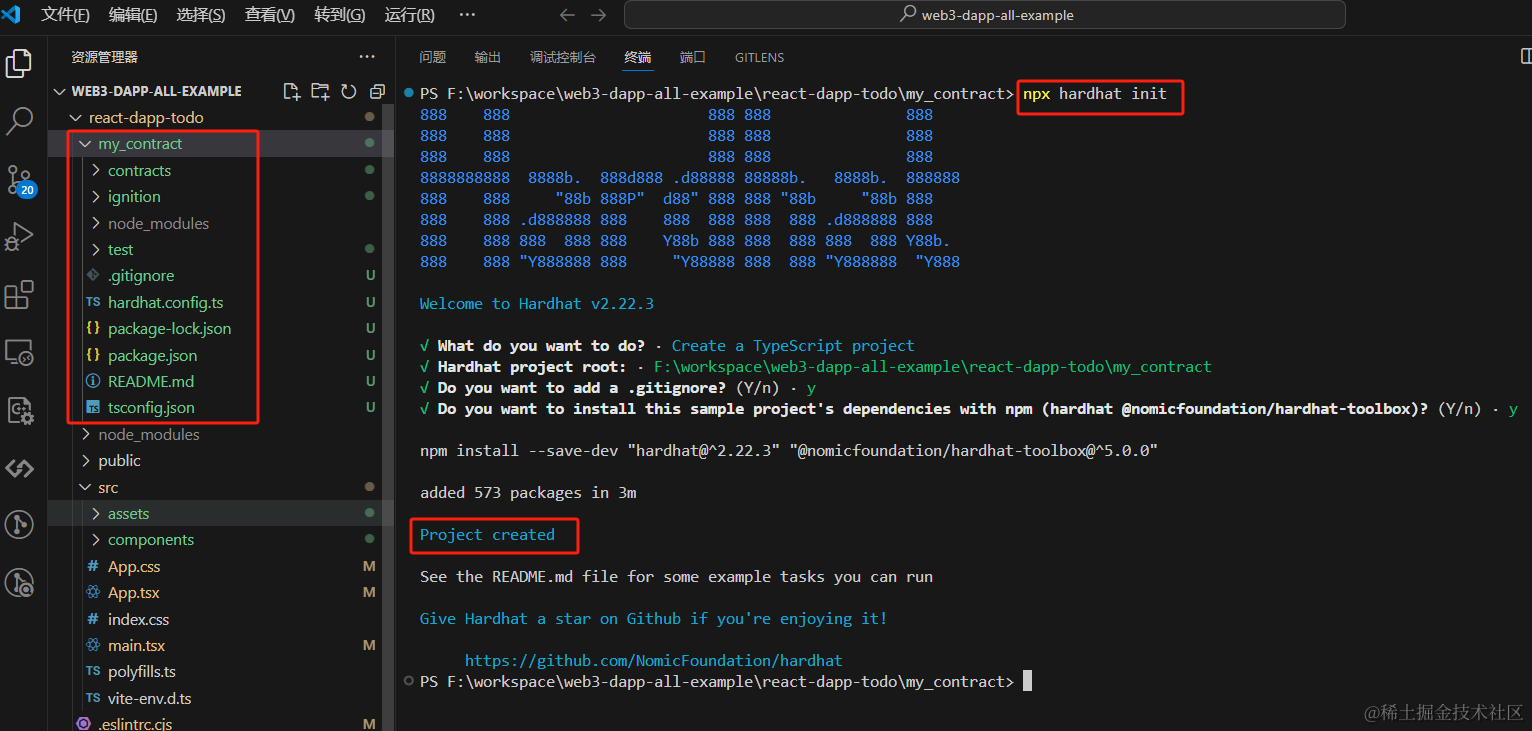The width and height of the screenshot is (1532, 731).
Task: Switch to the Output (输出) tab
Action: coord(488,57)
